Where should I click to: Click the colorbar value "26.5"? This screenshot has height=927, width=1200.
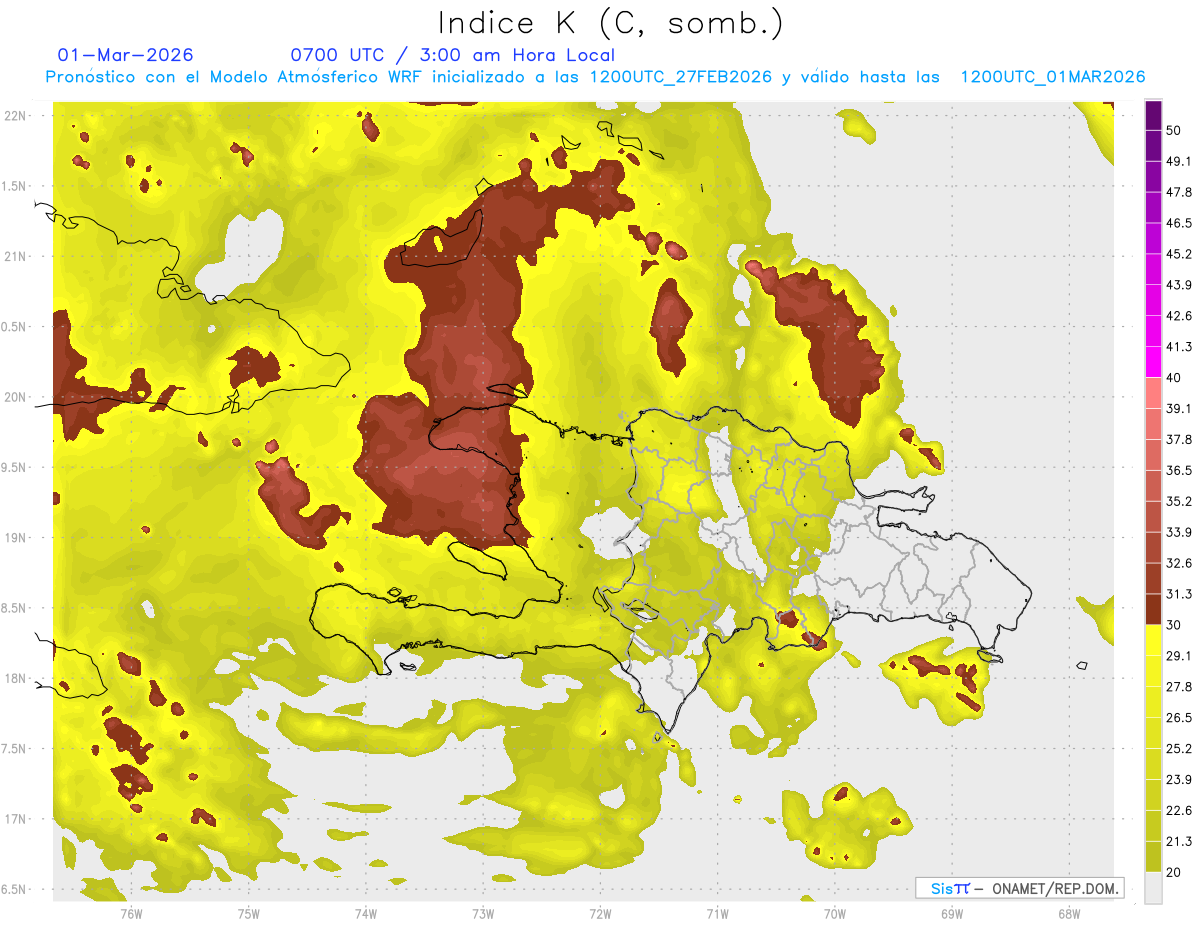pos(1179,718)
